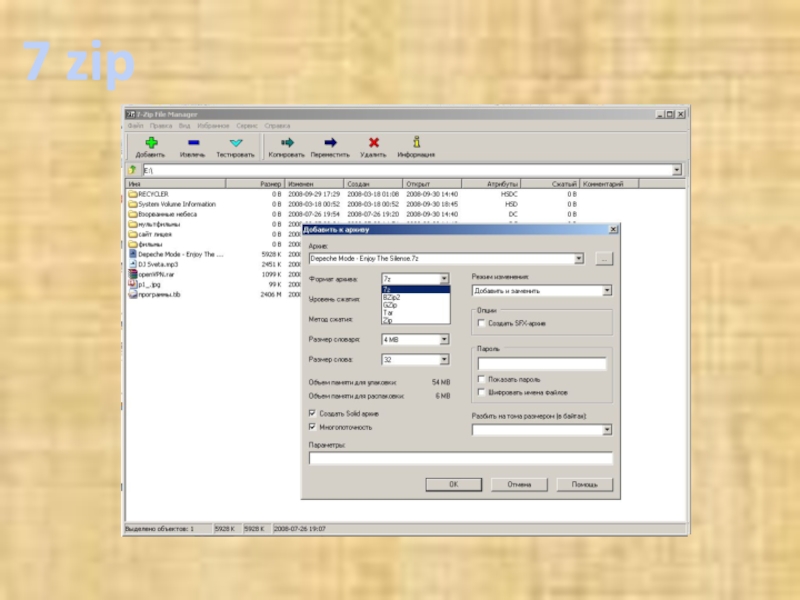
Task: Toggle the Шифровать имена файлов checkbox
Action: pyautogui.click(x=481, y=392)
